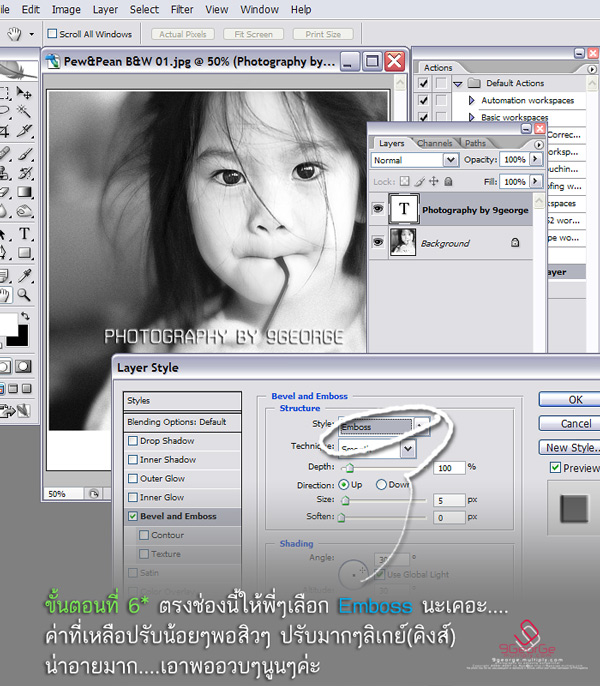
Task: Swap foreground and background colors
Action: (x=25, y=315)
